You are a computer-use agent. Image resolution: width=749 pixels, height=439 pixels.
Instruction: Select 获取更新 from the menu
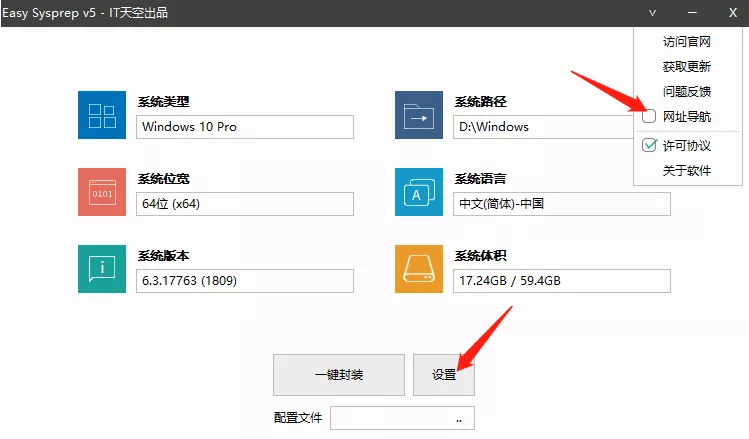[686, 67]
